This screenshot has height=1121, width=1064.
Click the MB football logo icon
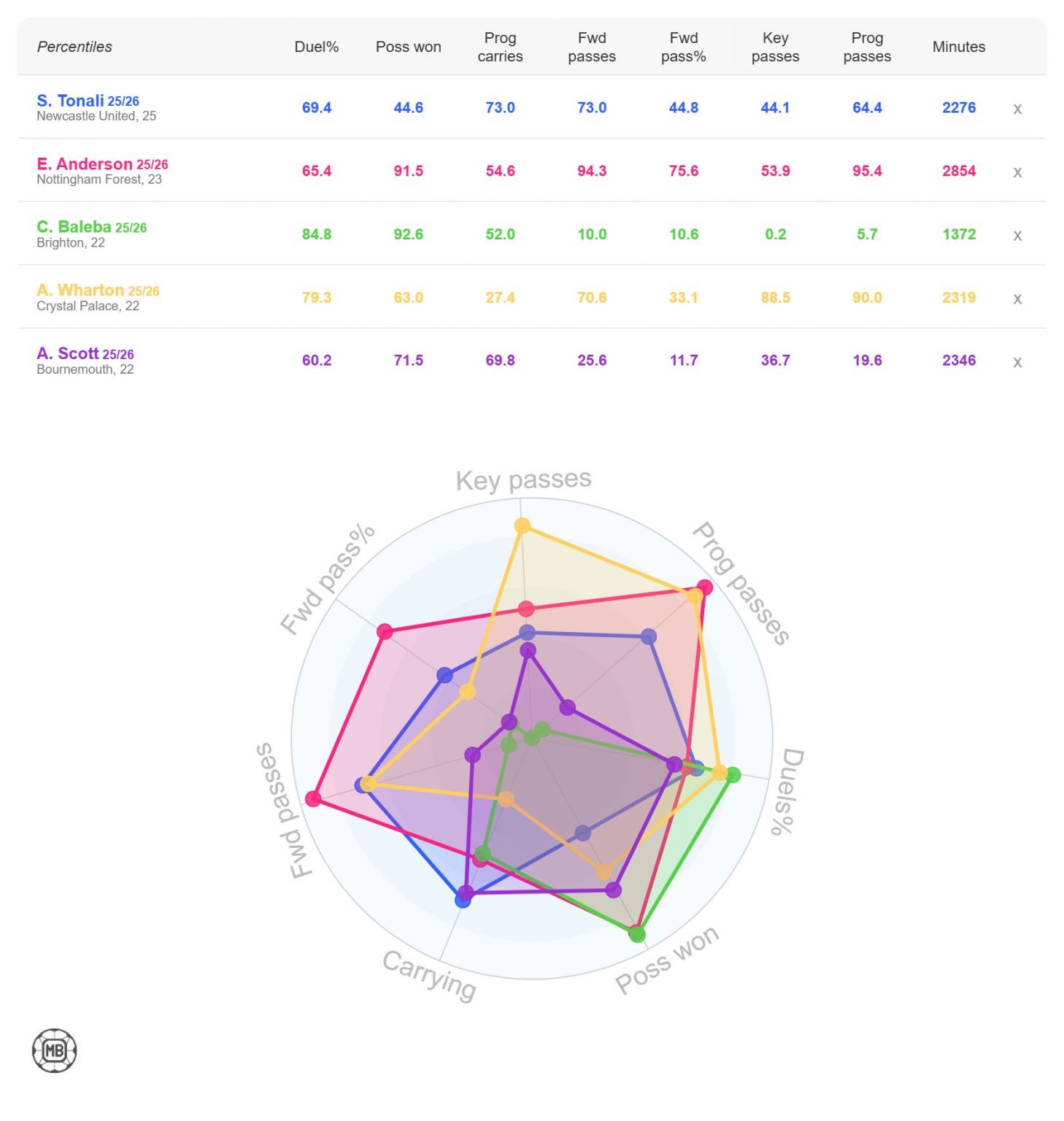pyautogui.click(x=55, y=1051)
